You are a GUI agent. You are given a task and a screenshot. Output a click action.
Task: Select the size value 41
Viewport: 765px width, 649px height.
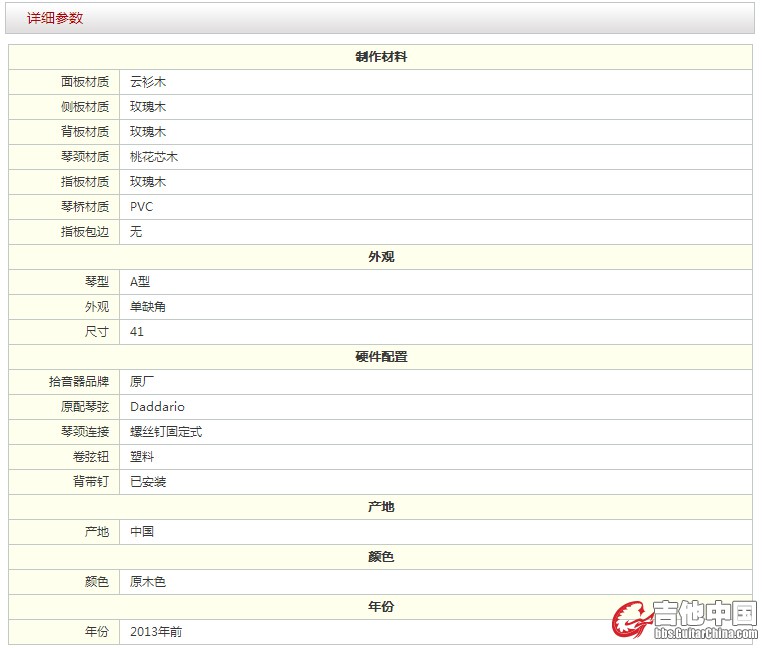click(x=137, y=332)
